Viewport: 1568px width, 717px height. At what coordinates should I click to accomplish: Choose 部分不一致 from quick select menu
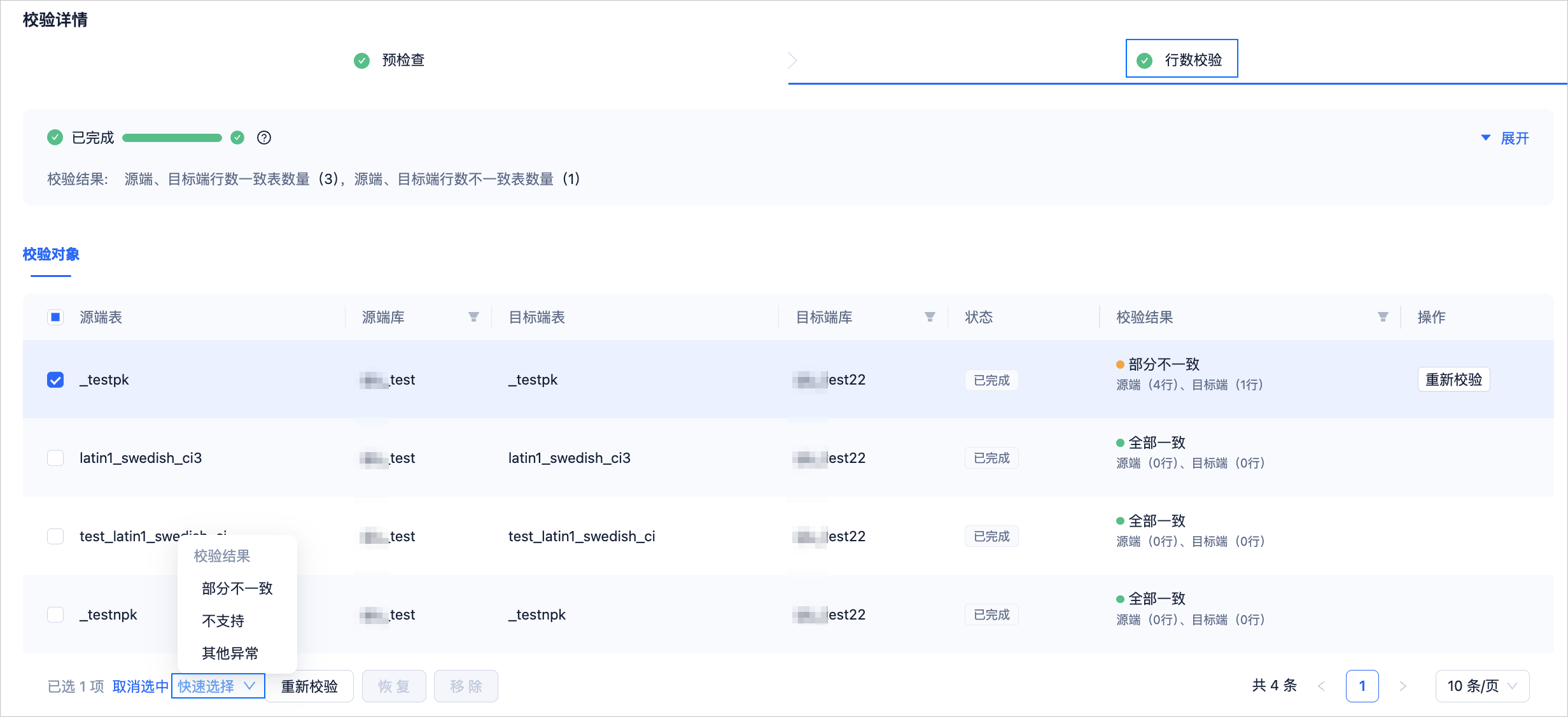[x=237, y=588]
